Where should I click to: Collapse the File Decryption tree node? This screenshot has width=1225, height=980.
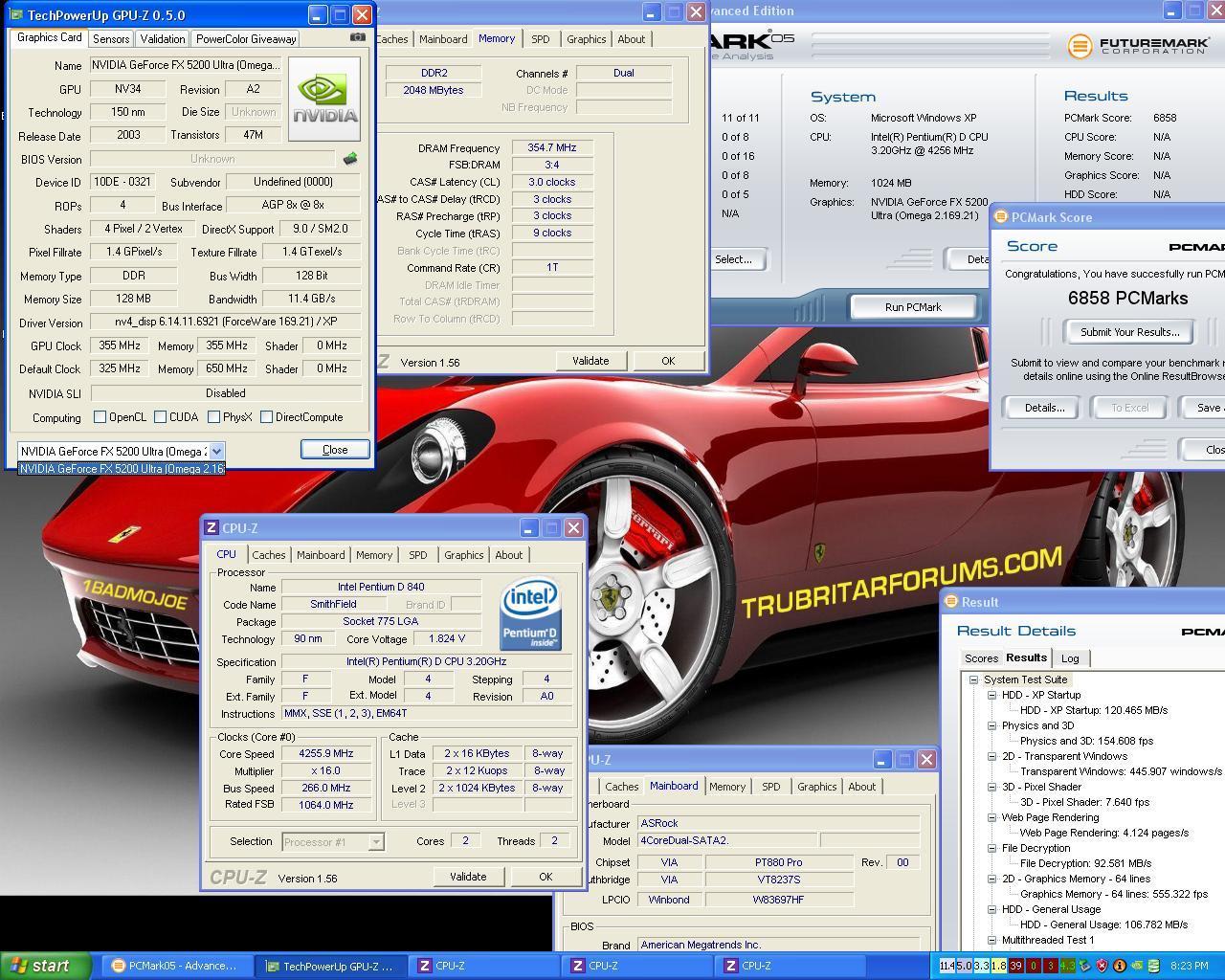pos(991,848)
